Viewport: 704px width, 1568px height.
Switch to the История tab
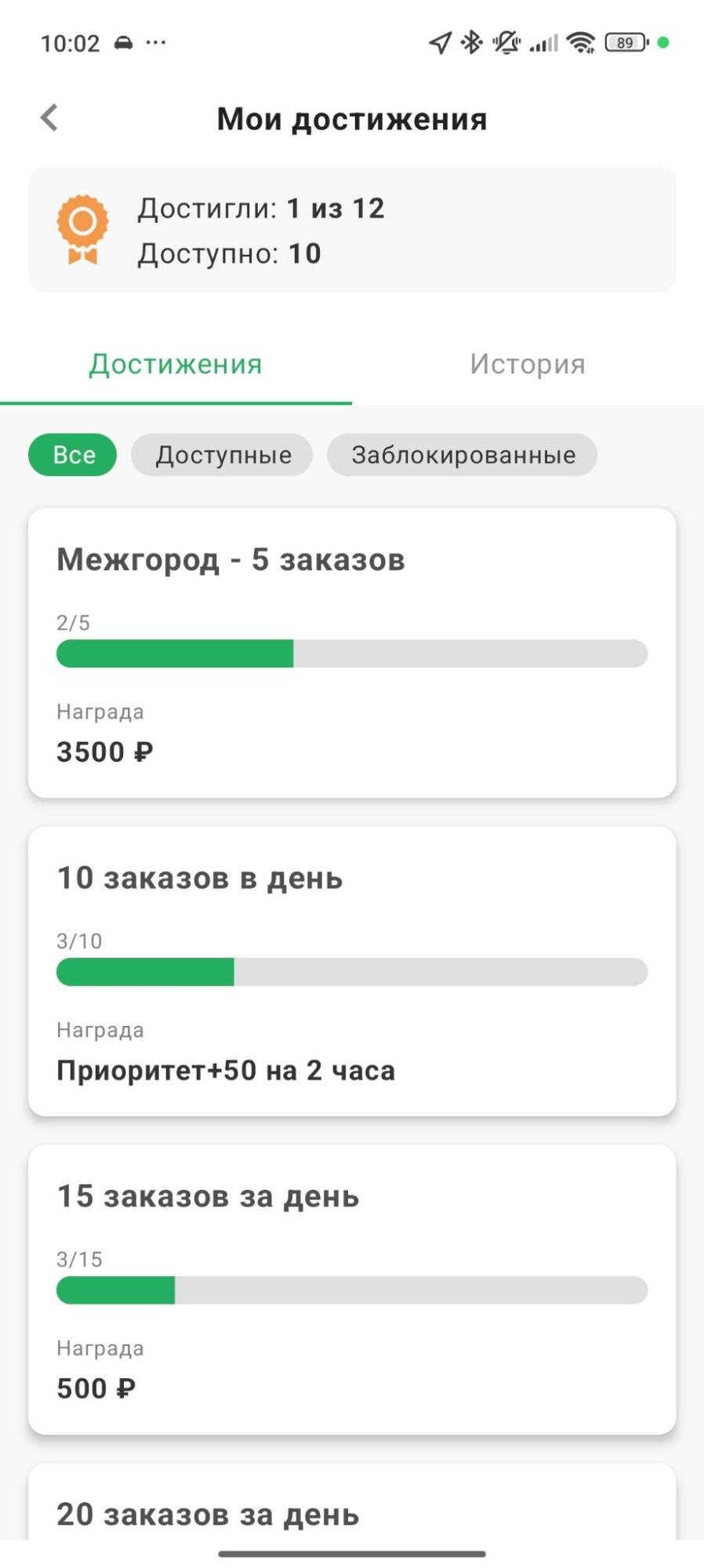(x=528, y=364)
